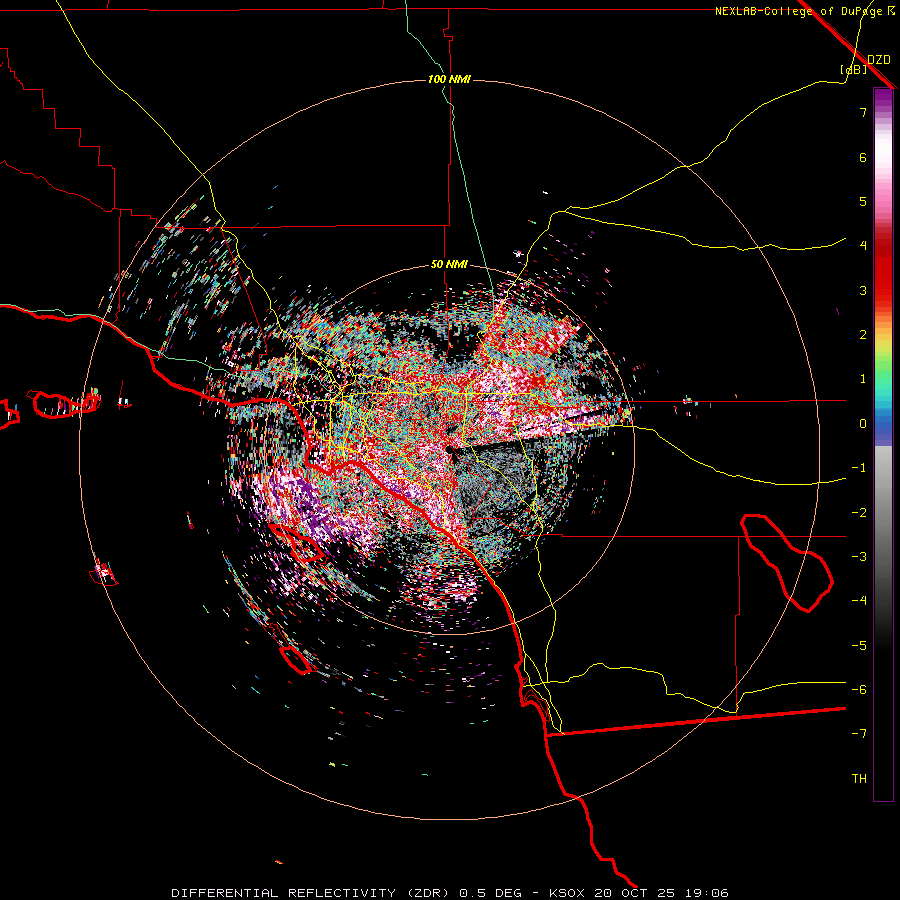Click the DZD product label
Viewport: 900px width, 900px height.
point(879,60)
